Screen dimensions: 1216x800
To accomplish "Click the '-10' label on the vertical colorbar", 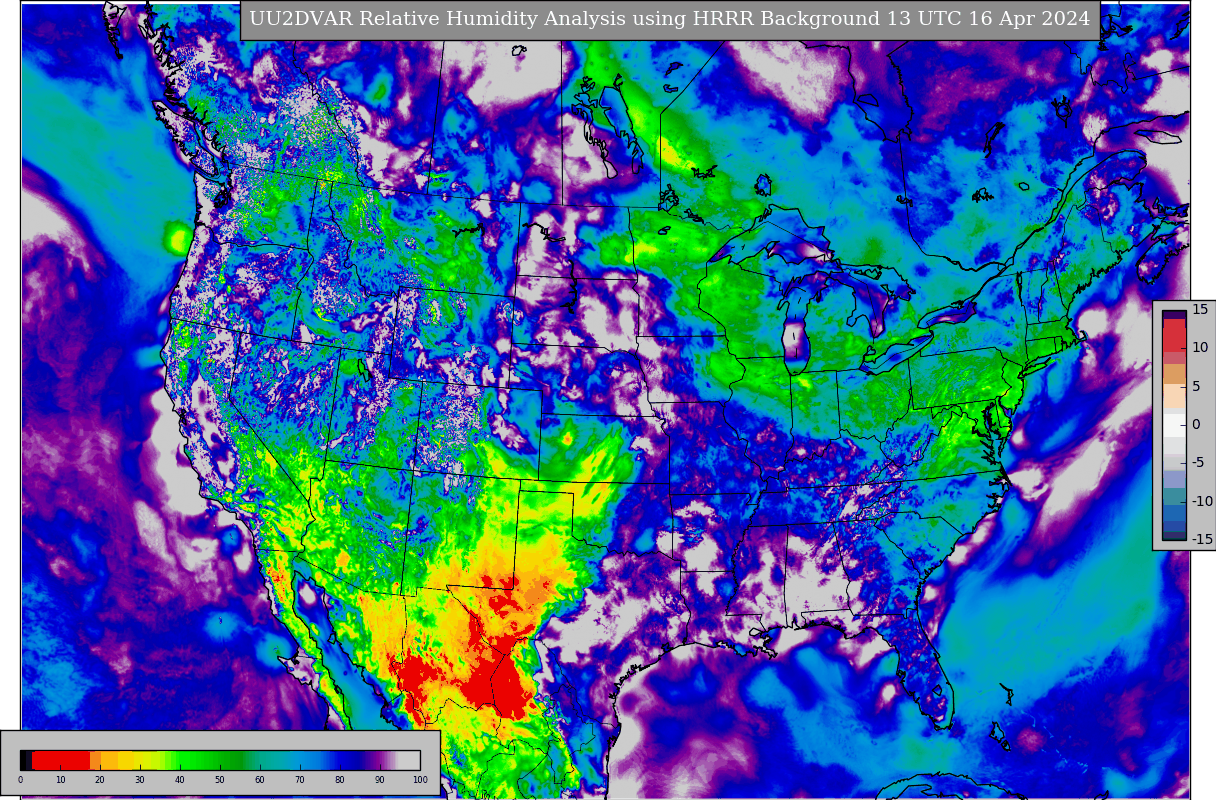I will click(1201, 501).
